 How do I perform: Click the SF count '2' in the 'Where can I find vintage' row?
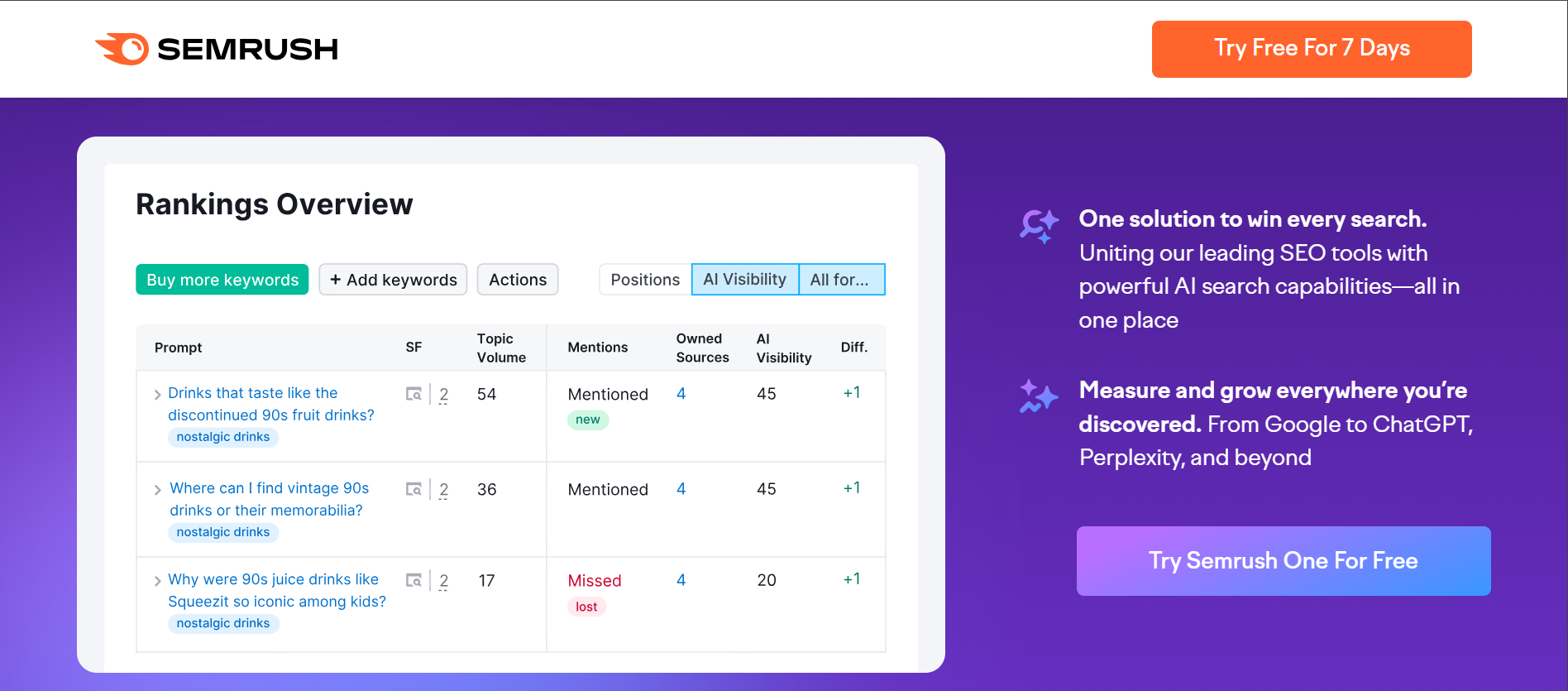[x=444, y=490]
